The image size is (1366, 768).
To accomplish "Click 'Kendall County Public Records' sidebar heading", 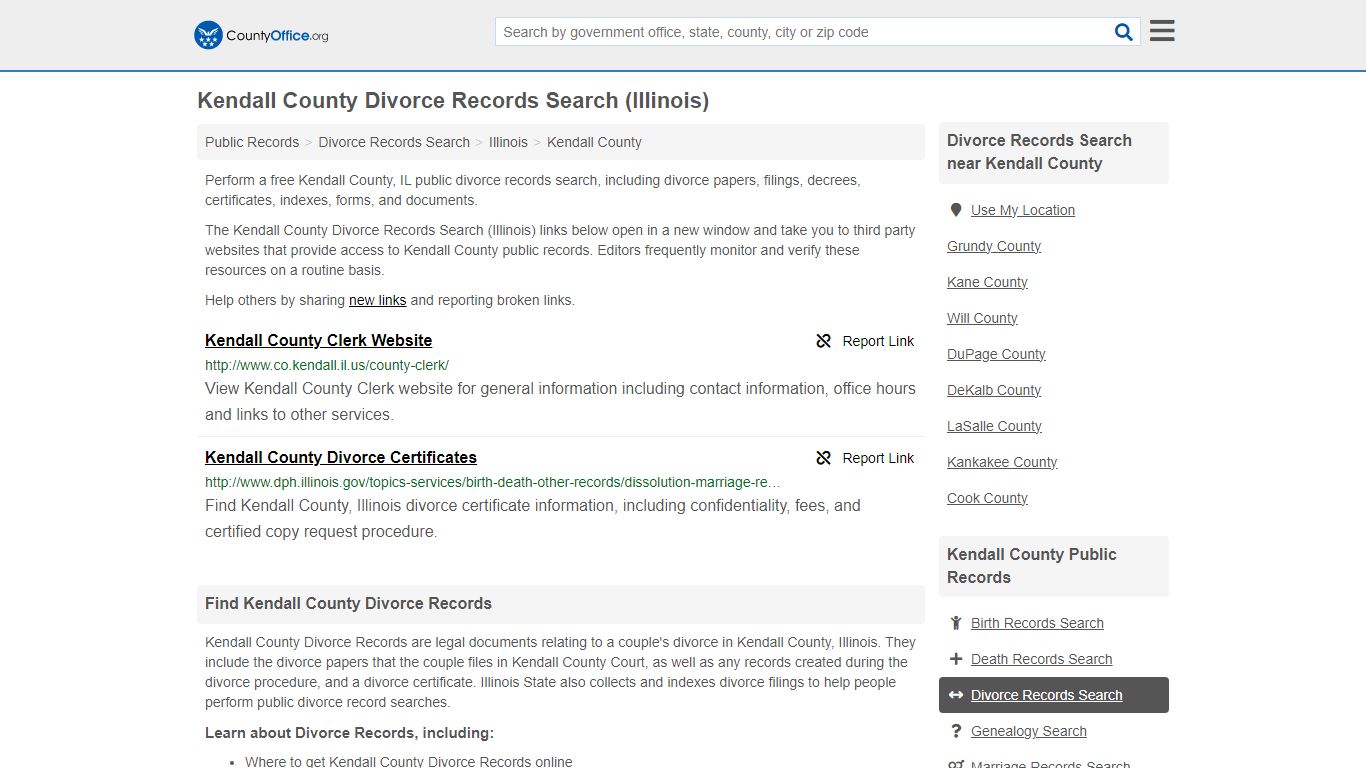I will click(x=1031, y=566).
